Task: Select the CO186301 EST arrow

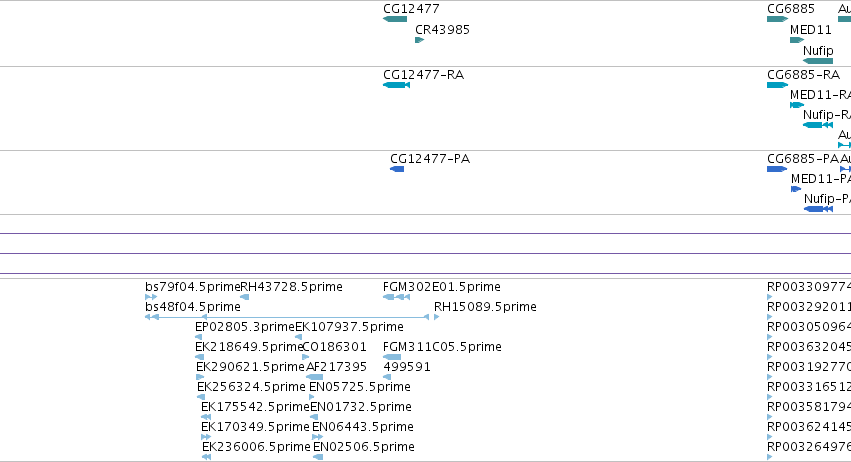Action: 306,357
